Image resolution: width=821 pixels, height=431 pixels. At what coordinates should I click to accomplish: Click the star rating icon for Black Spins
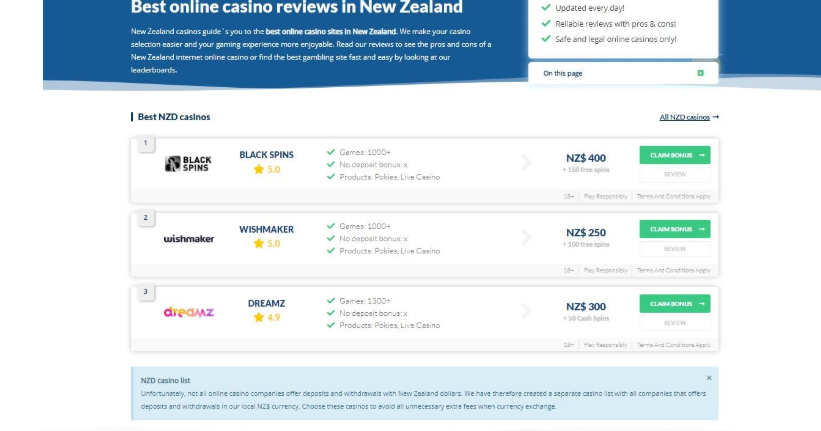coord(259,169)
